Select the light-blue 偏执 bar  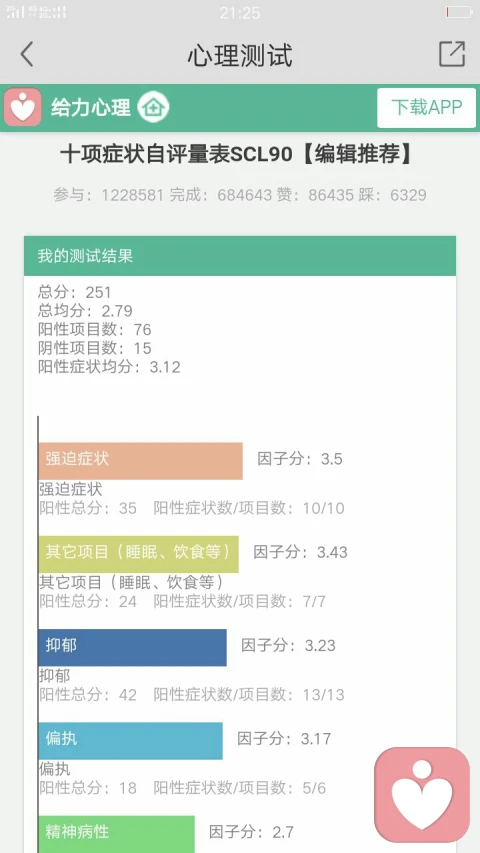coord(131,740)
